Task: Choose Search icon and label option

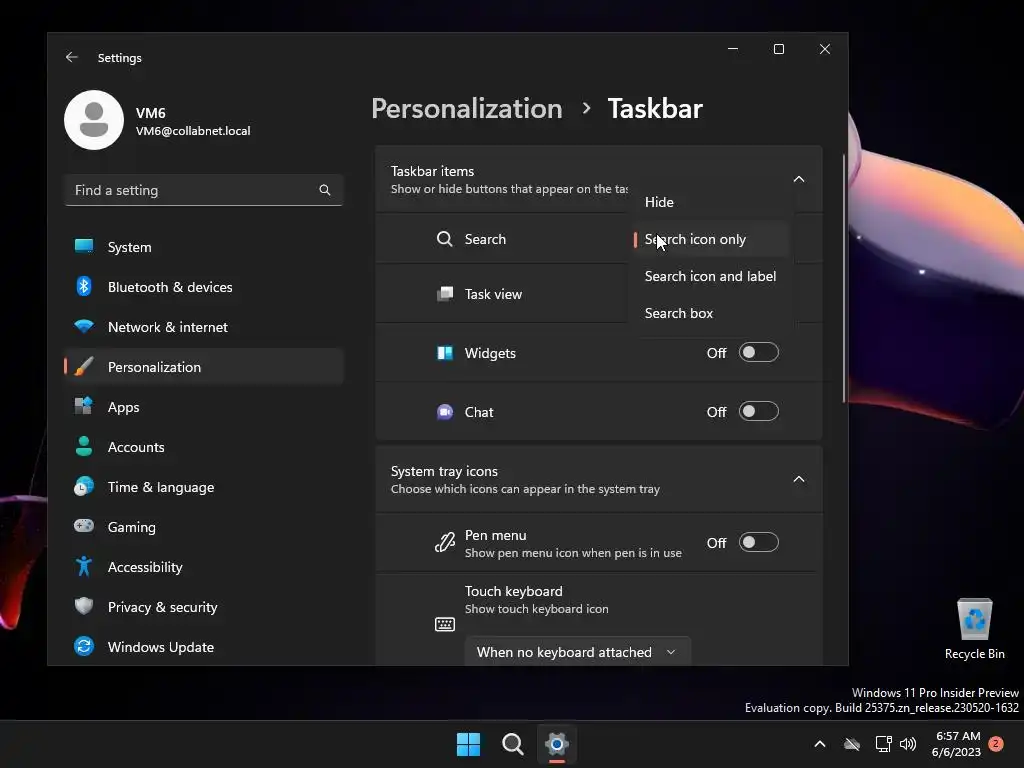Action: [x=711, y=276]
